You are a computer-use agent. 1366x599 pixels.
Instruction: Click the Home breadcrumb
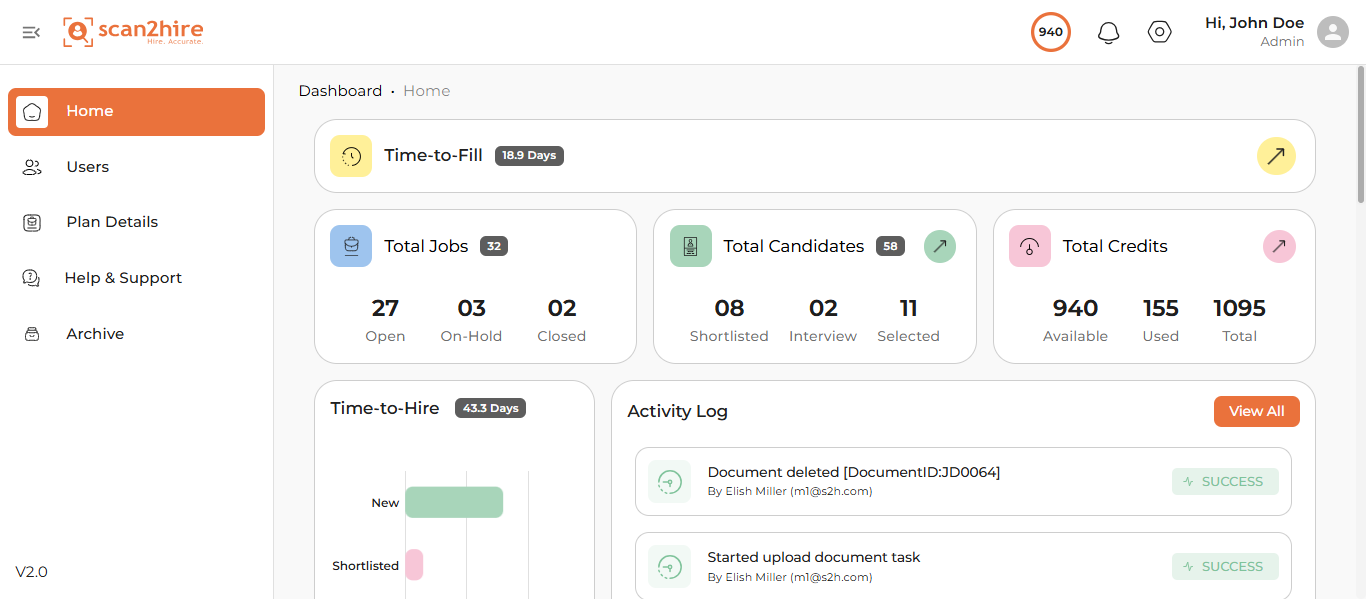click(x=427, y=91)
